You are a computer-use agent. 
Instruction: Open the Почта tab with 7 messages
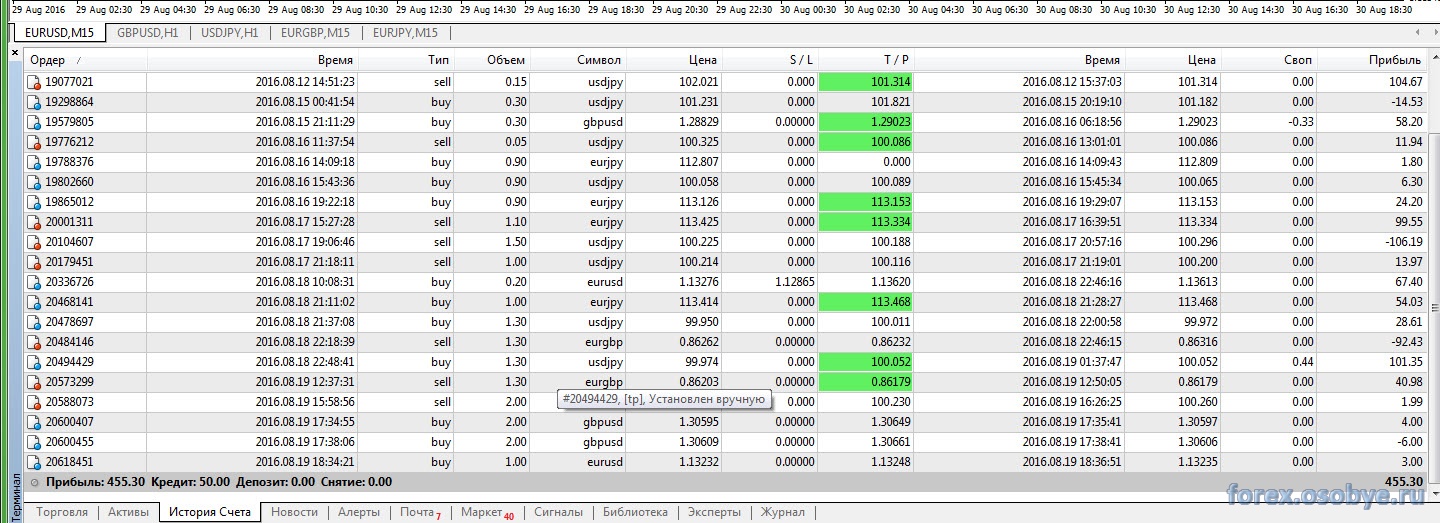coord(420,512)
